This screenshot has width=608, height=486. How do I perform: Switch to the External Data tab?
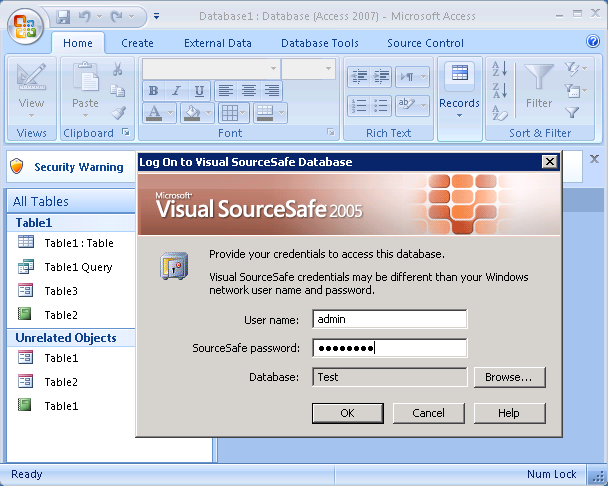pyautogui.click(x=217, y=43)
